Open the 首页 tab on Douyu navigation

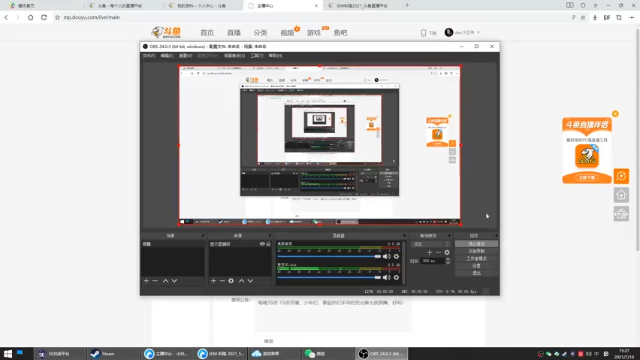(x=207, y=33)
